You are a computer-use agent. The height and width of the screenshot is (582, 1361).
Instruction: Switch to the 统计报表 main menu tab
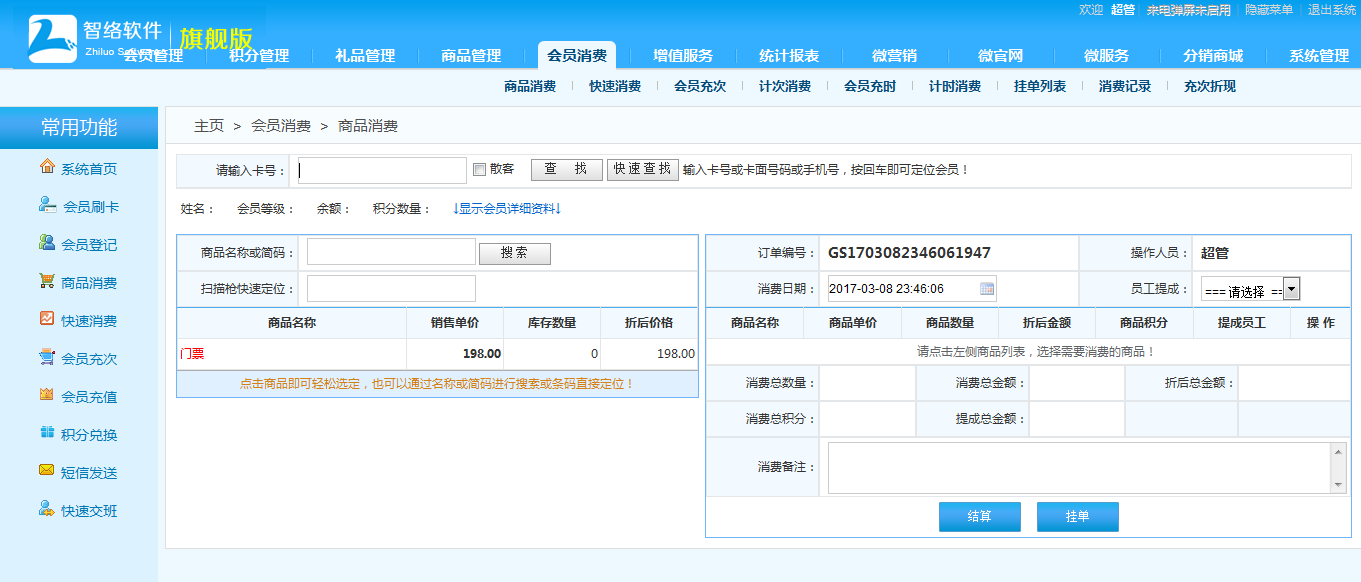[789, 56]
